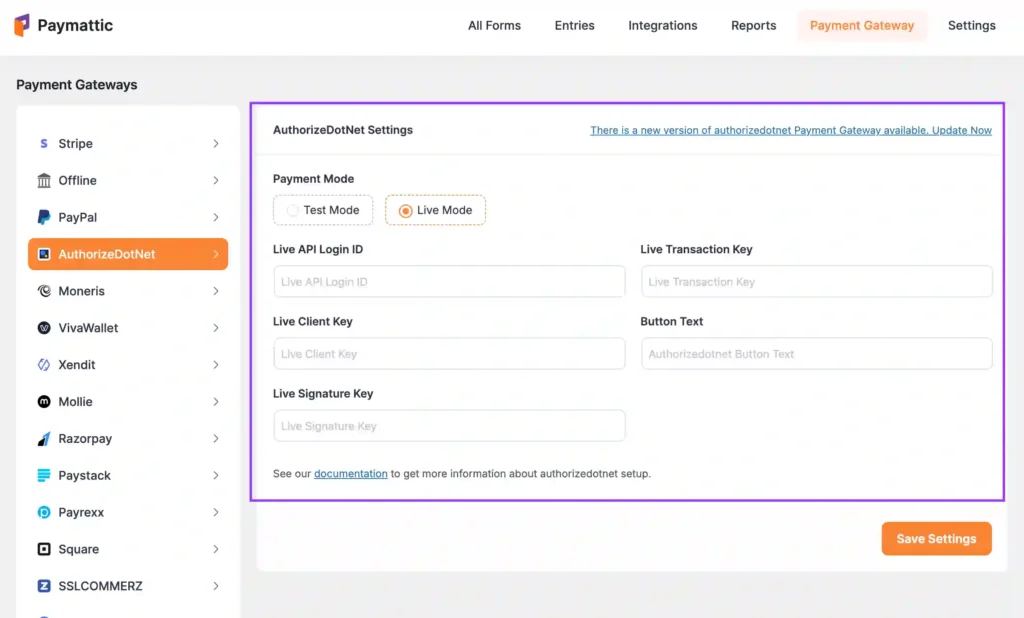The width and height of the screenshot is (1024, 618).
Task: Click the Mollie logo icon
Action: pos(44,402)
